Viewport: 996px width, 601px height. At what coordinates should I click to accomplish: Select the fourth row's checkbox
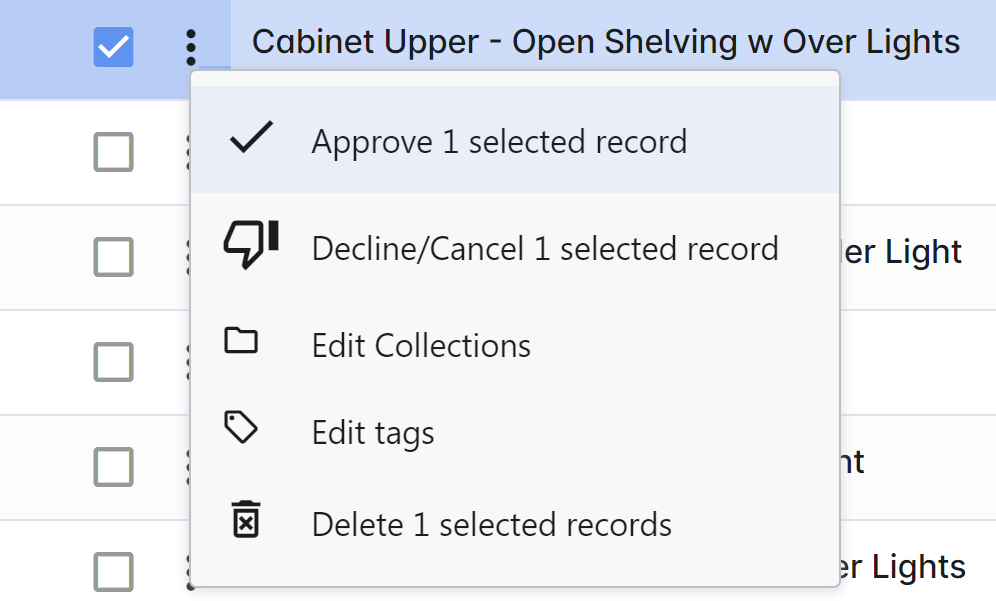click(113, 361)
